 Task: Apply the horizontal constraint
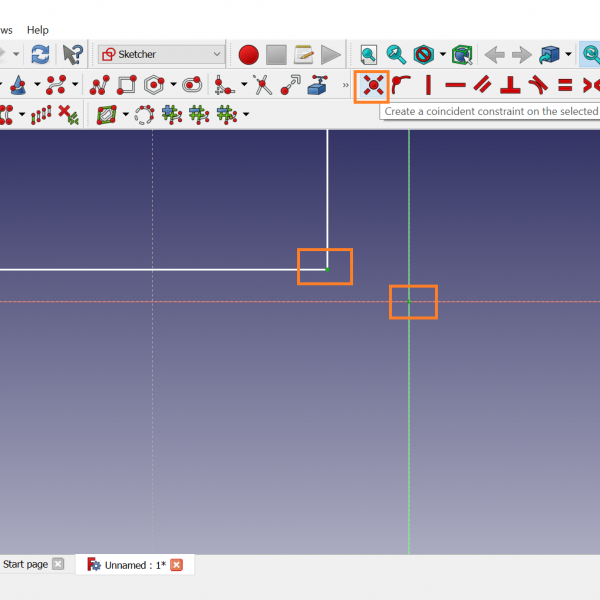click(x=455, y=85)
